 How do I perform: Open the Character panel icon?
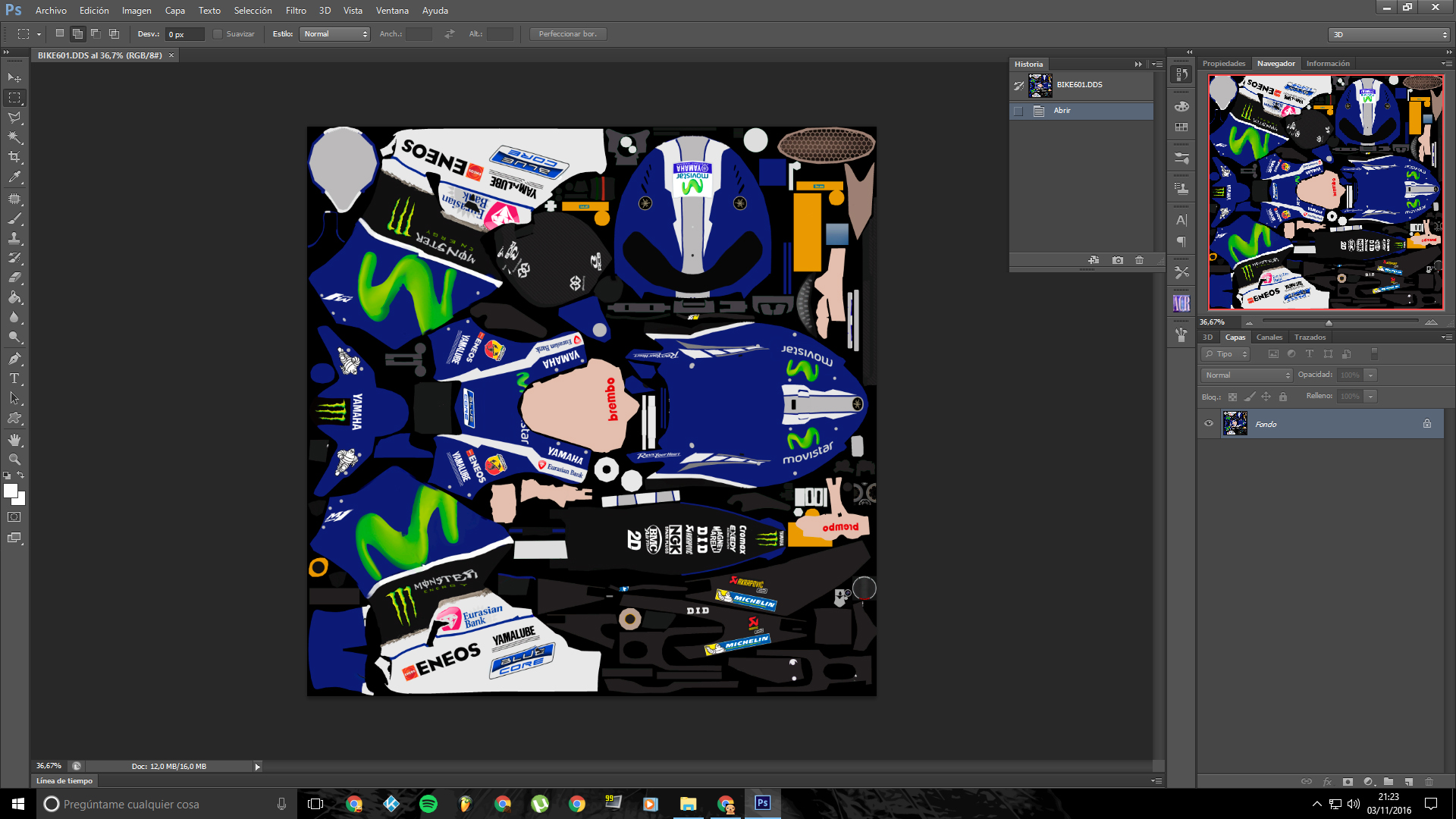coord(1181,221)
